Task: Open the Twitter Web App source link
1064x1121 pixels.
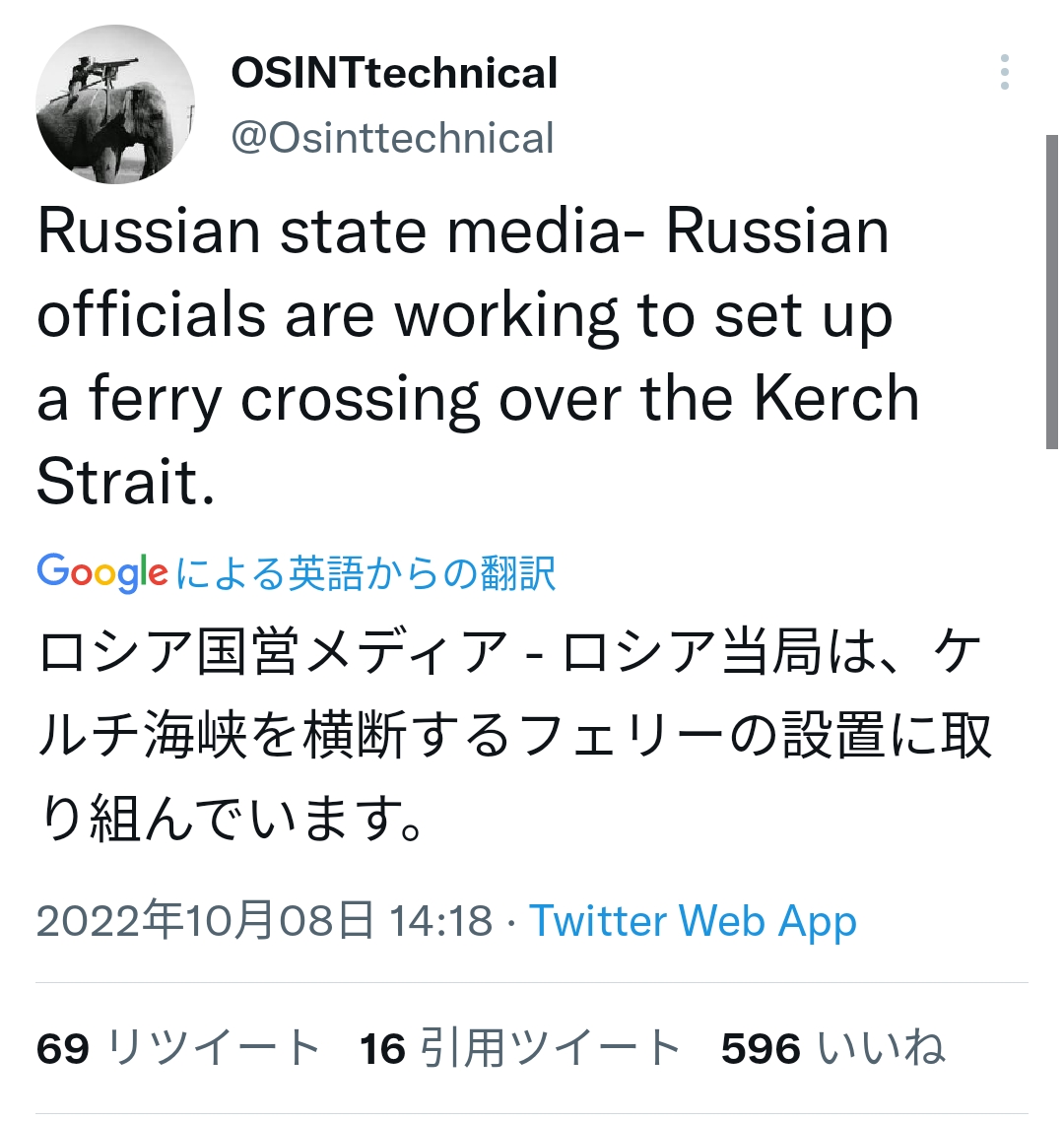Action: pyautogui.click(x=694, y=922)
